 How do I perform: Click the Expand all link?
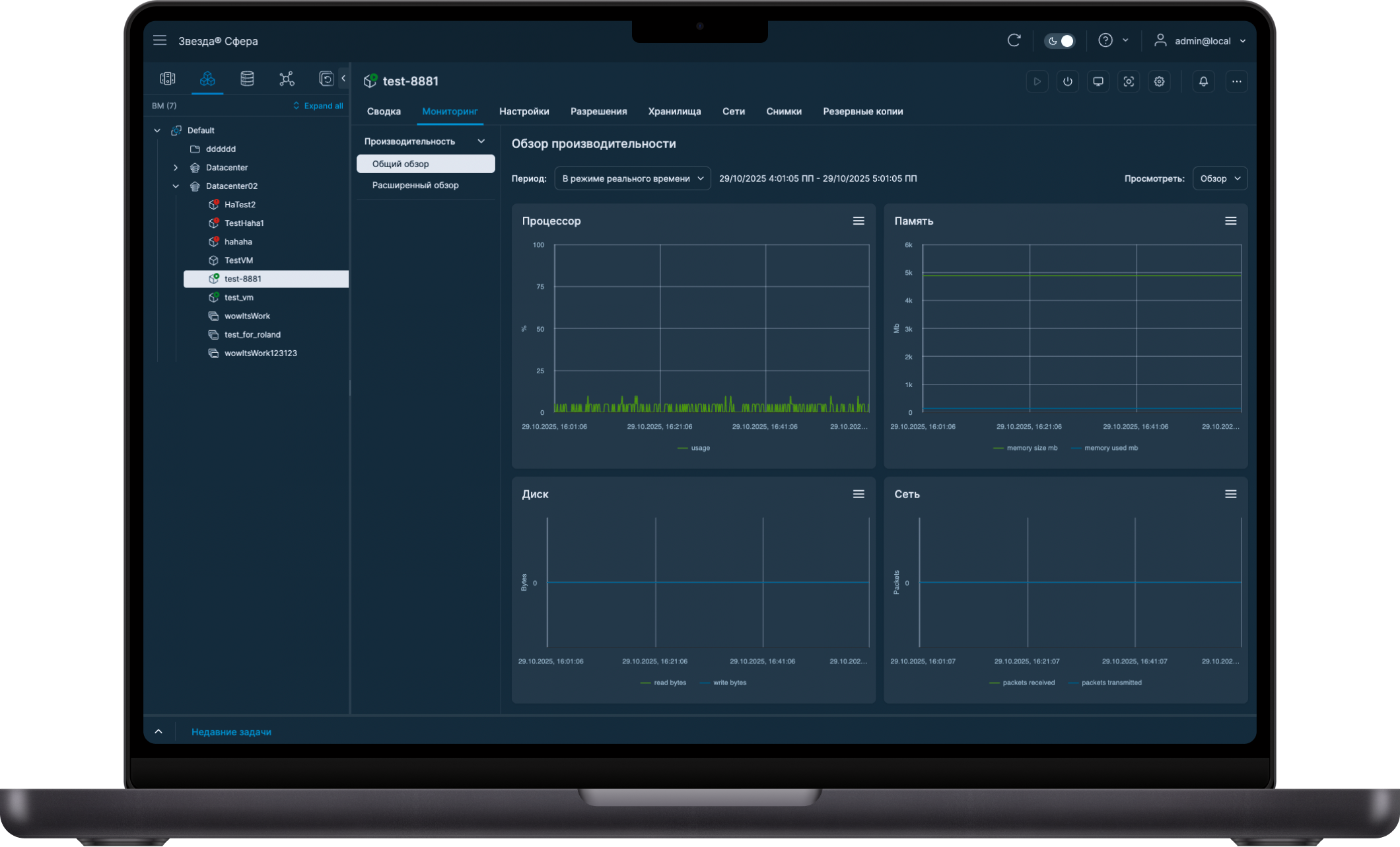318,106
